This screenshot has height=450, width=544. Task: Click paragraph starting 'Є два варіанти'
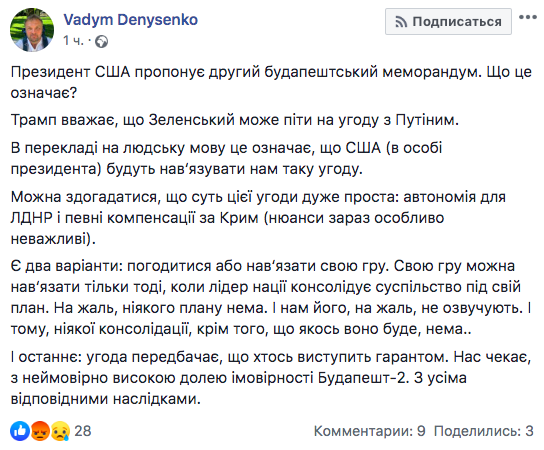pyautogui.click(x=271, y=297)
